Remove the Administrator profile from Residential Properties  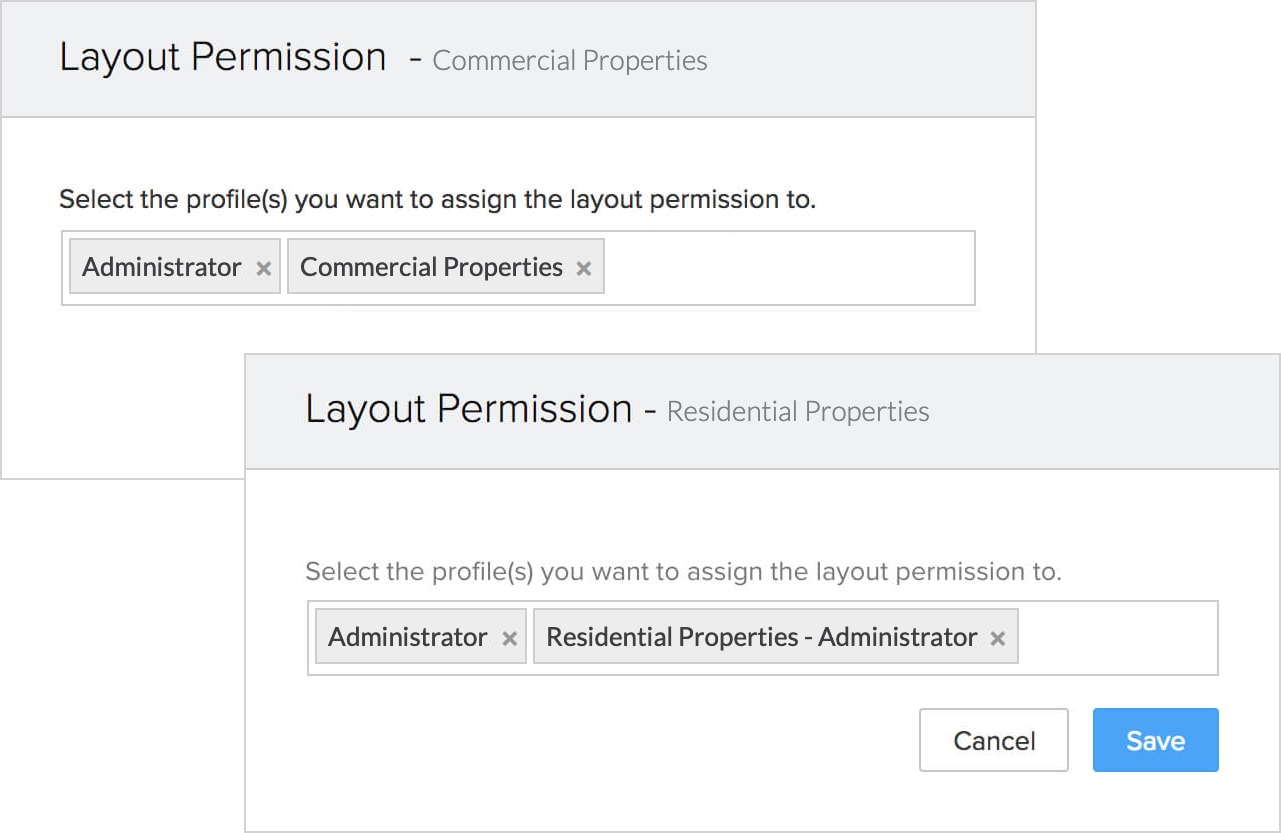tap(509, 636)
